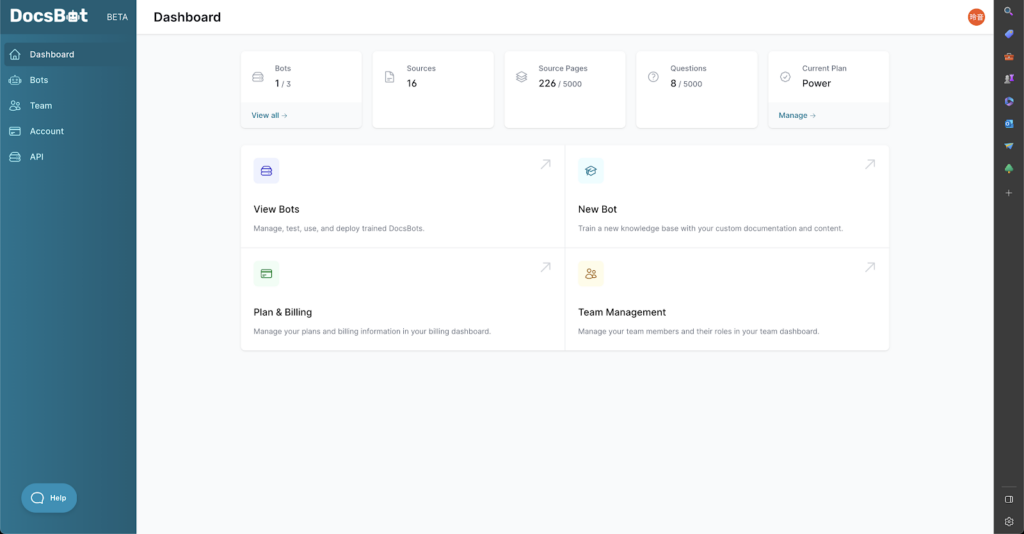Screen dimensions: 1024x534
Task: Open the View Bots card icon
Action: pos(266,171)
